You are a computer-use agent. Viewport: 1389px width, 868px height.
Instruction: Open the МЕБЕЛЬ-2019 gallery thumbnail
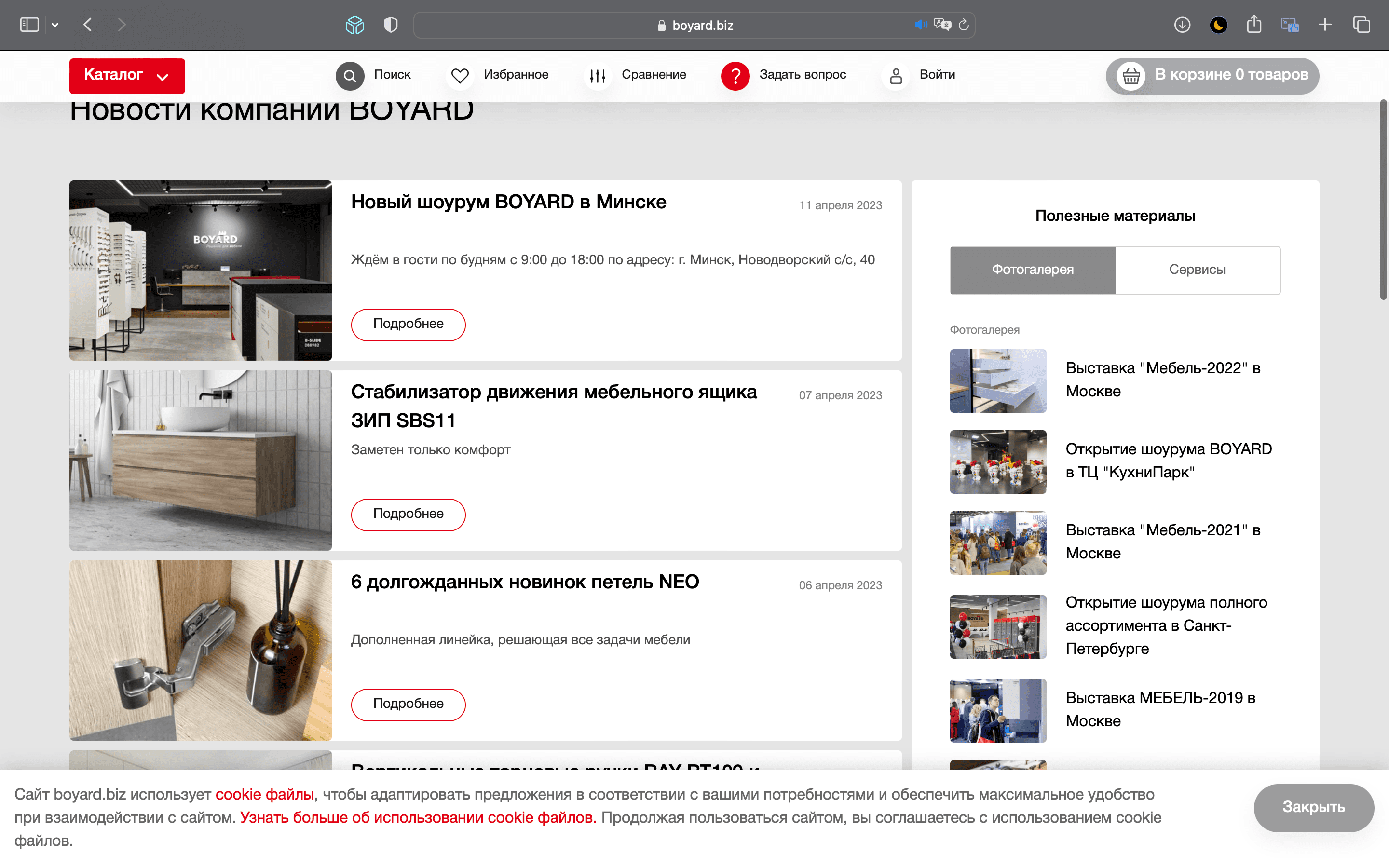997,711
